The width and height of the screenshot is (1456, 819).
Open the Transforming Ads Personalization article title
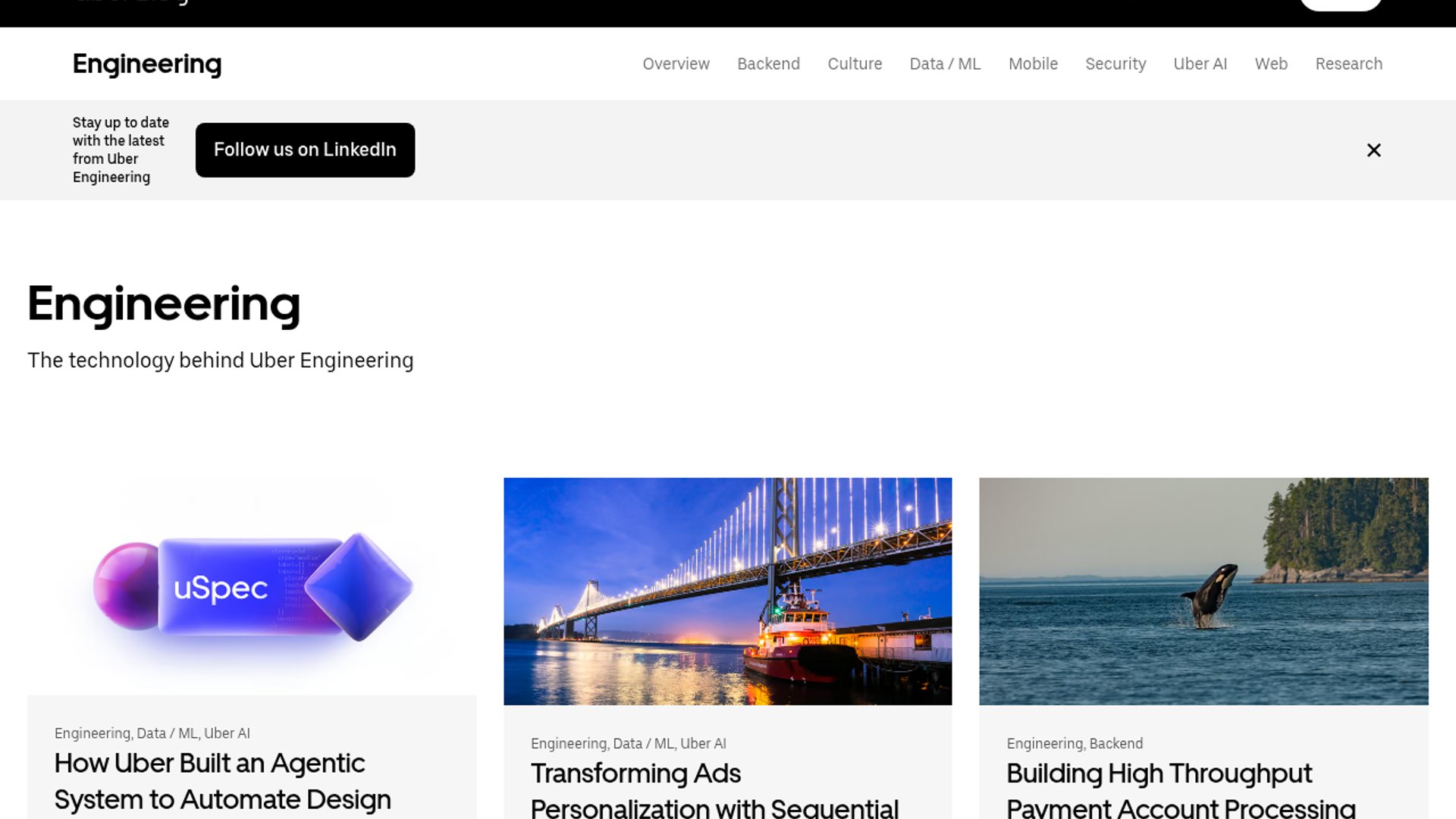coord(714,789)
